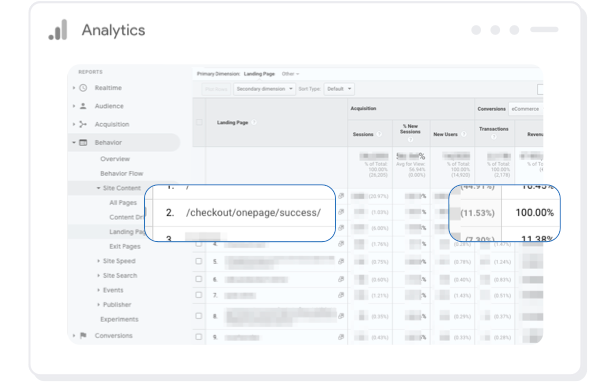Click help icon under % New Sessions header
The height and width of the screenshot is (382, 600).
click(x=410, y=140)
